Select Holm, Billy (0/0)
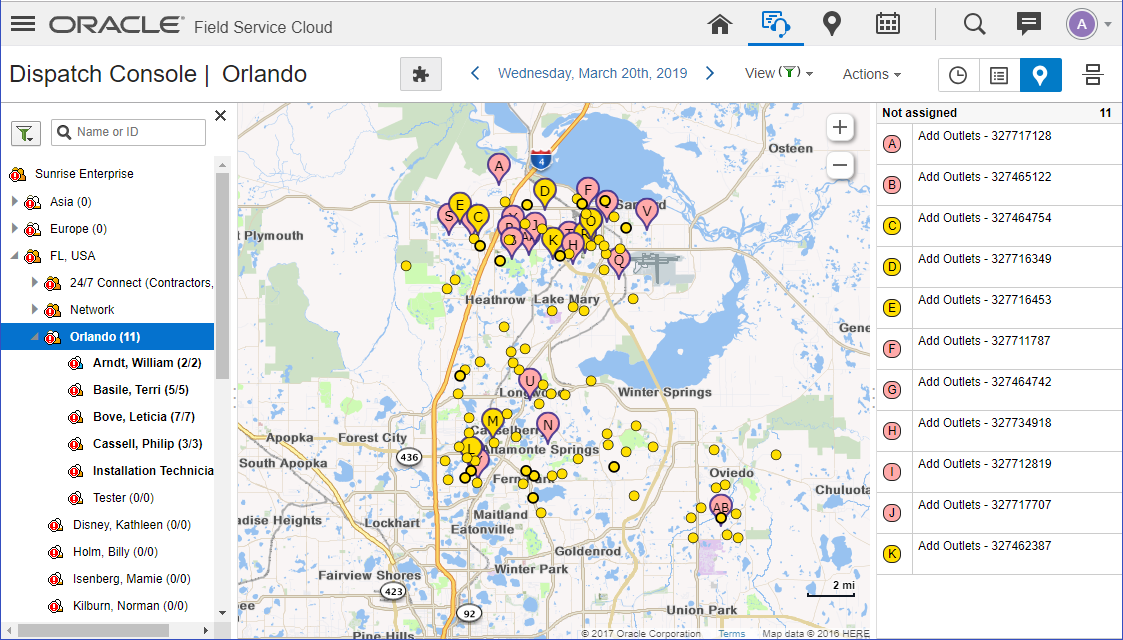1123x640 pixels. pyautogui.click(x=115, y=552)
